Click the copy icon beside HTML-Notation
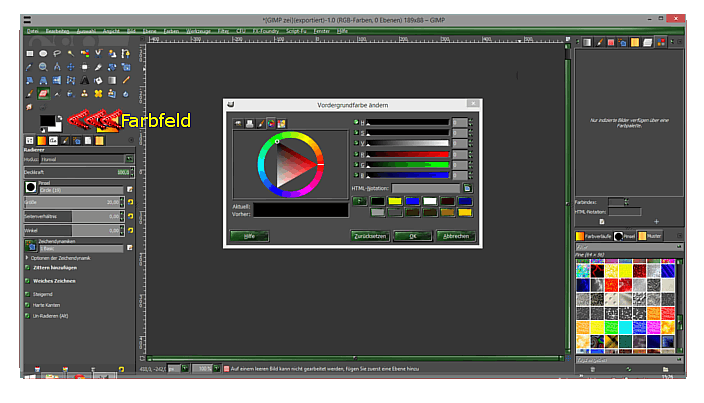Screen dimensions: 704x403 click(x=467, y=188)
